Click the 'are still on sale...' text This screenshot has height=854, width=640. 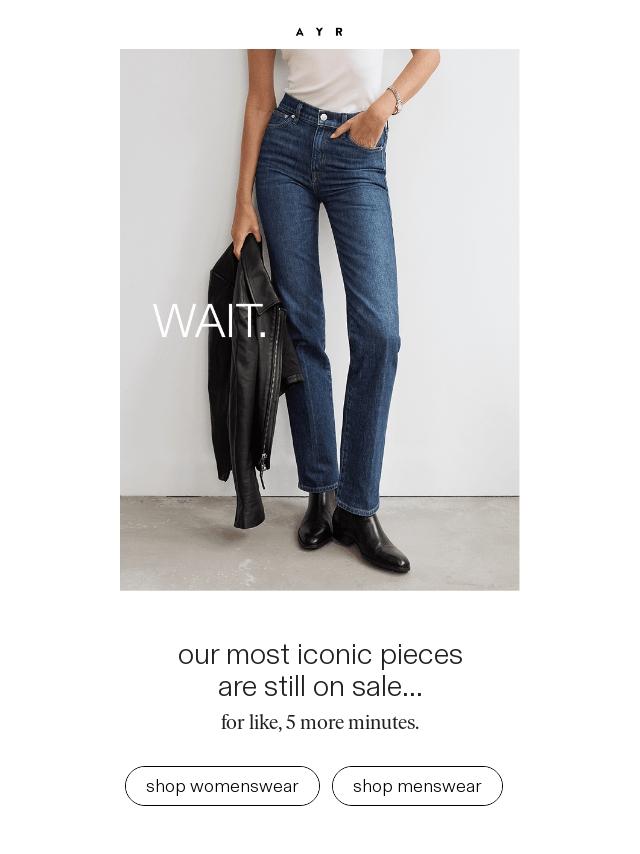coord(320,686)
